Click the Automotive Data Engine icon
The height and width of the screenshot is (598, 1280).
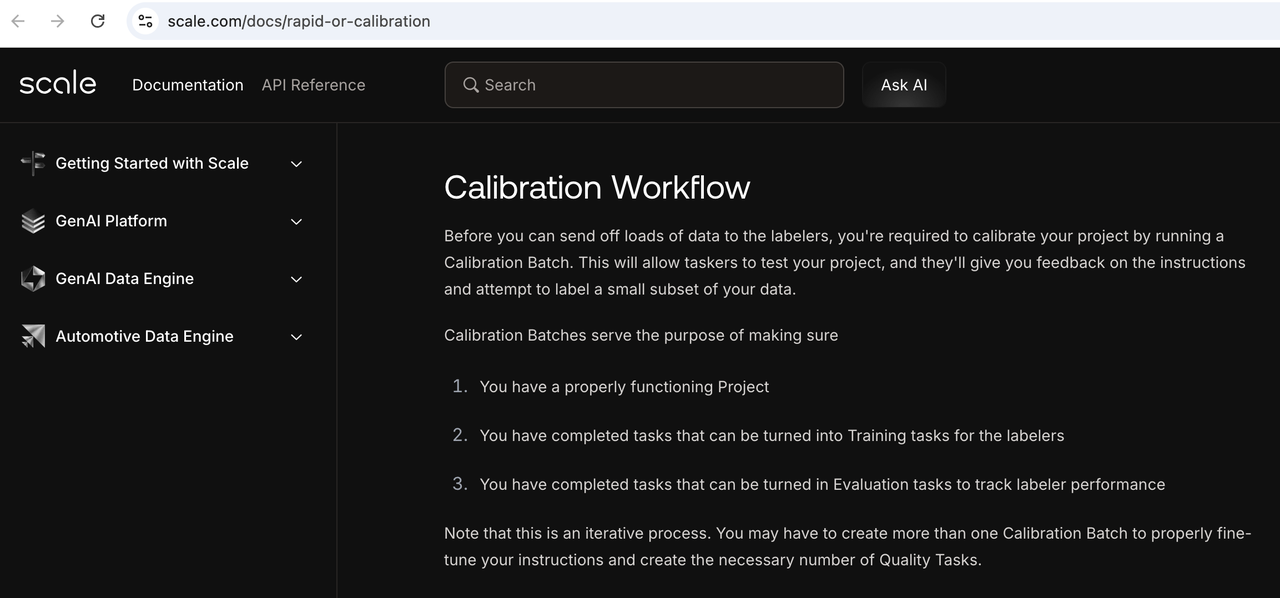pos(33,337)
